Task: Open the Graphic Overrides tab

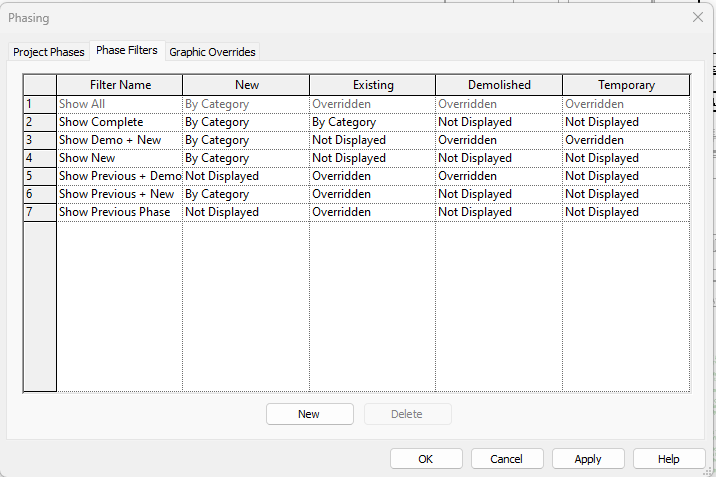Action: coord(212,52)
